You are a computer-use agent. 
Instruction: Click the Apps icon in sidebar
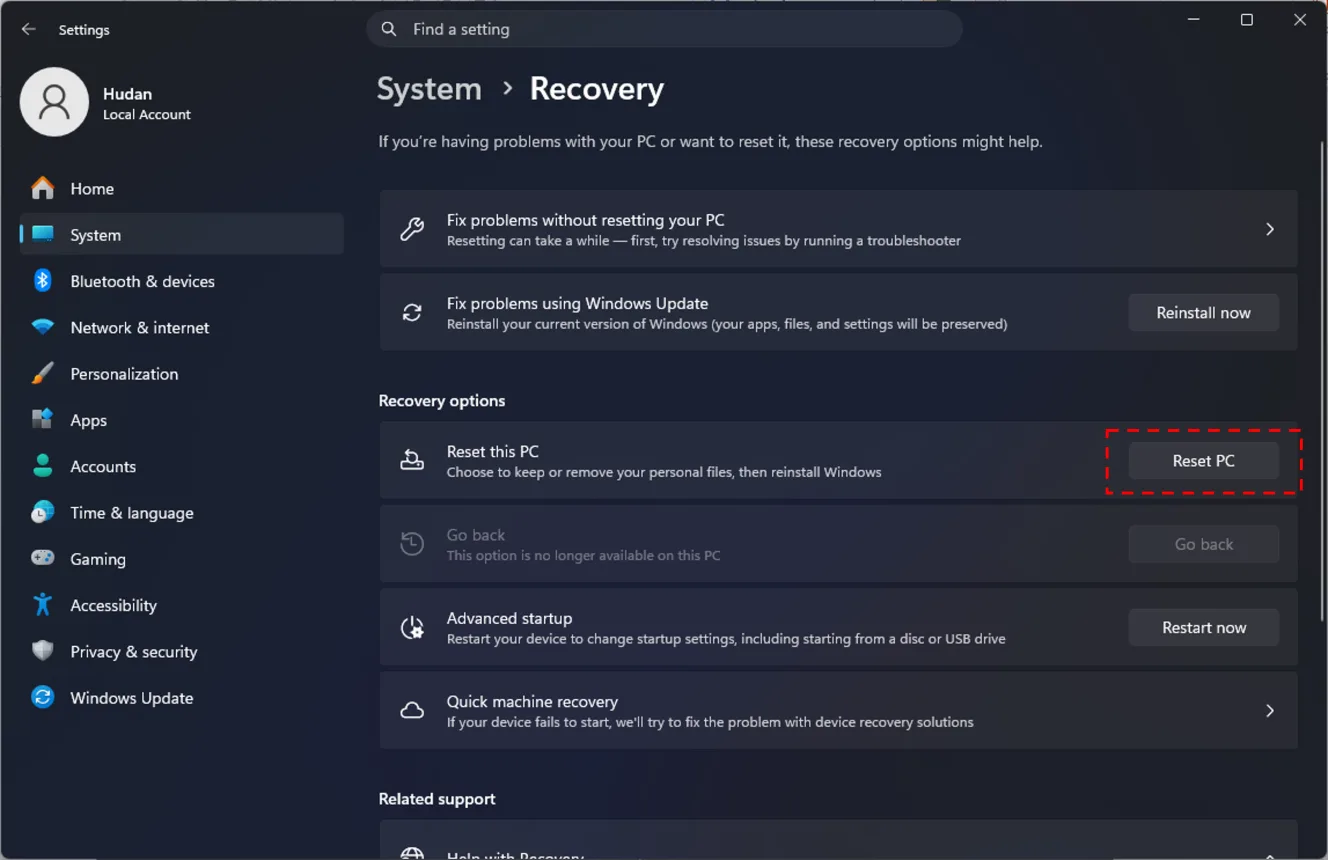pyautogui.click(x=42, y=420)
